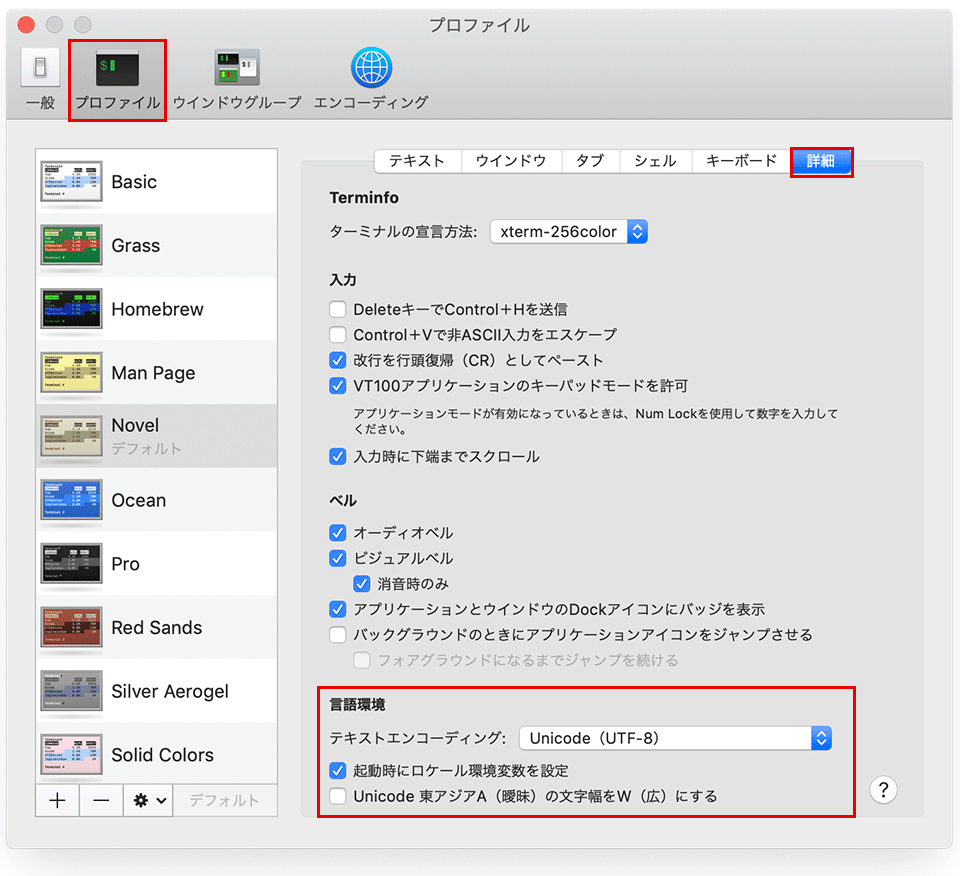Open the xterm-256color declaration dropdown
The height and width of the screenshot is (876, 960).
click(x=569, y=232)
